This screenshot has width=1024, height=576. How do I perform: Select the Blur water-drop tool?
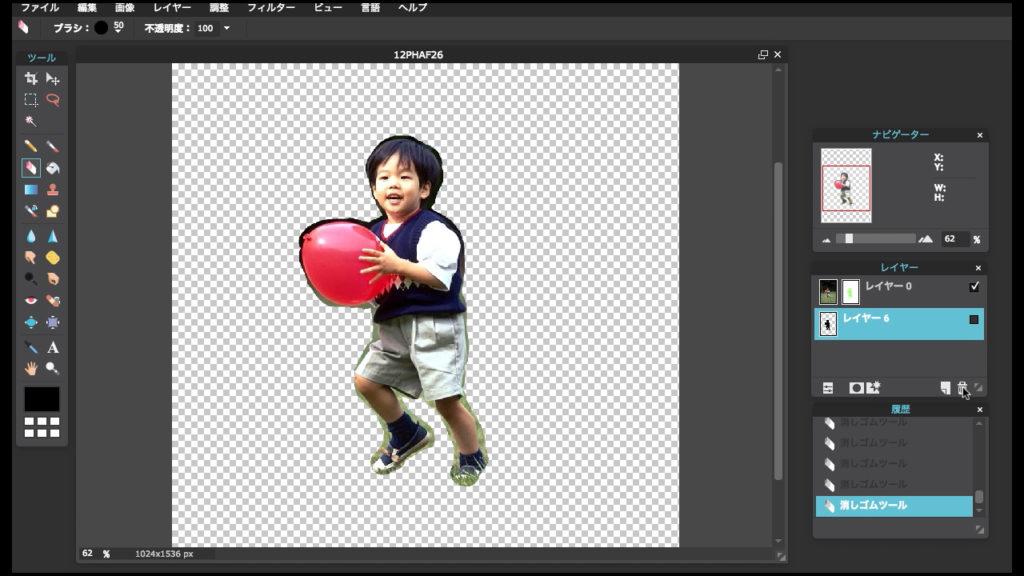click(x=31, y=236)
